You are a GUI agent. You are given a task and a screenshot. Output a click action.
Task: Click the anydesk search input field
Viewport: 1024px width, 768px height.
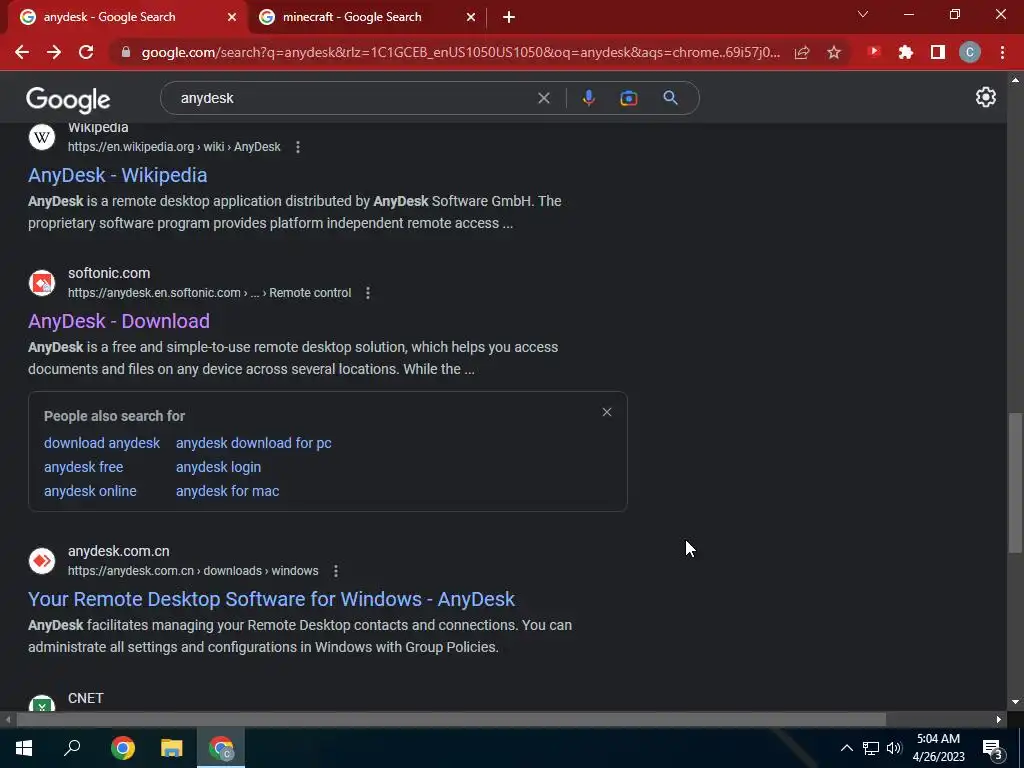point(353,98)
